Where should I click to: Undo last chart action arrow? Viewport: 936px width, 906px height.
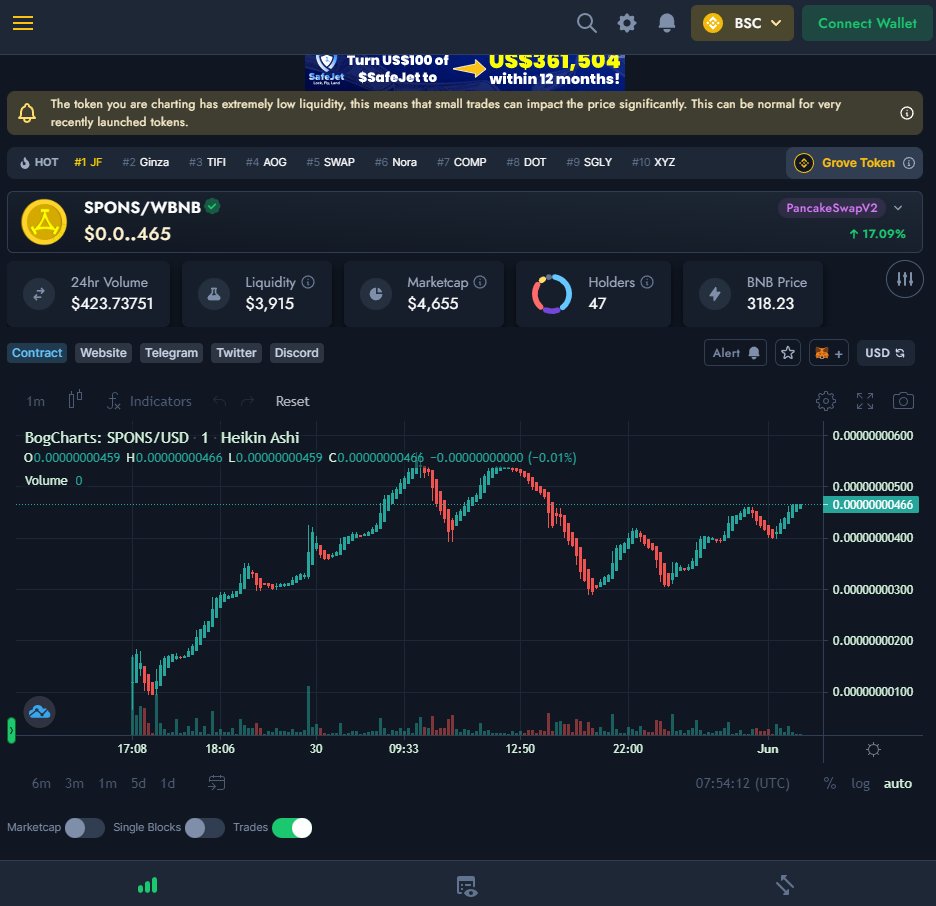click(219, 401)
